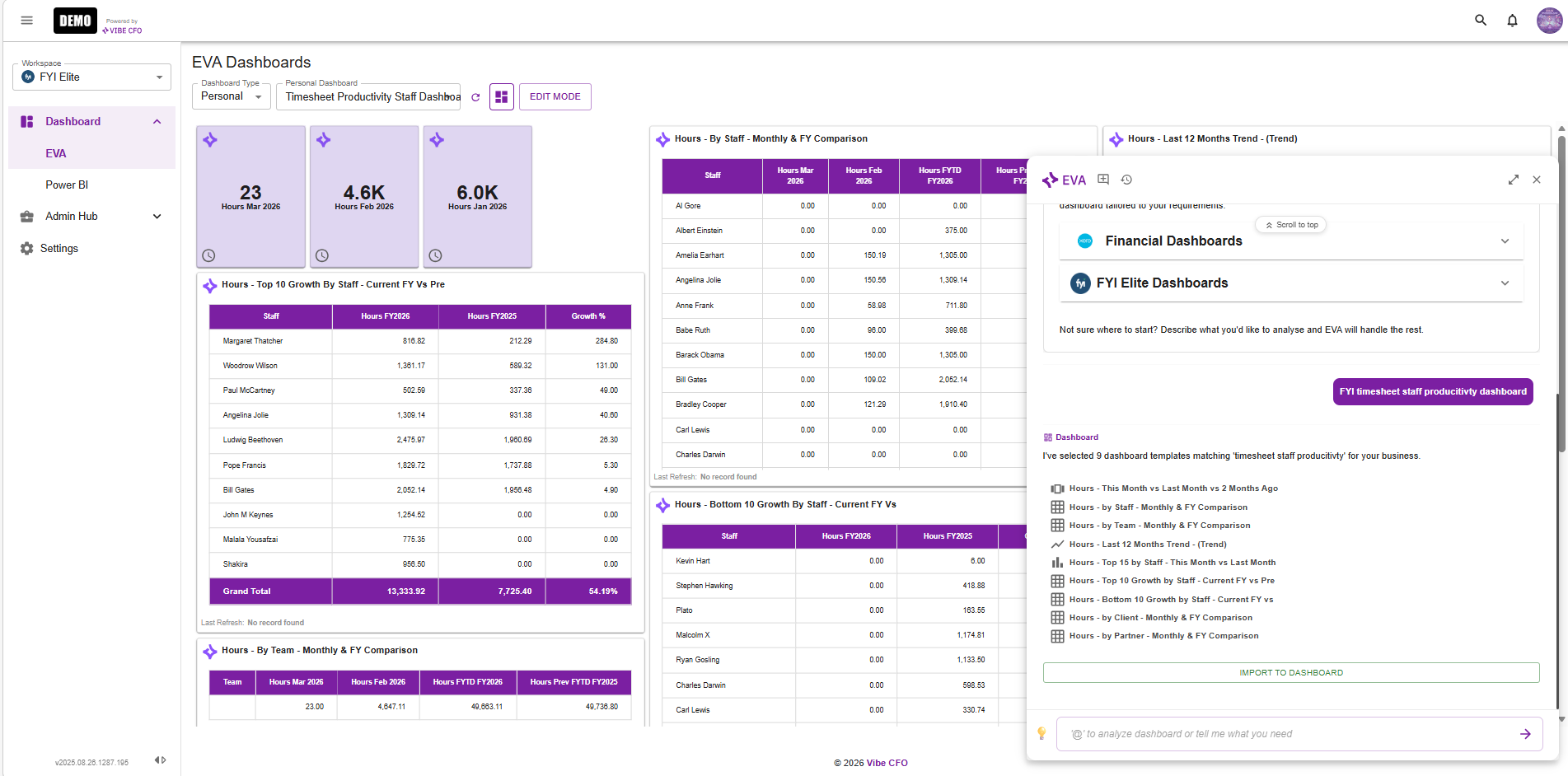Screen dimensions: 1568x776
Task: Collapse sidebar via hamburger menu icon
Action: 26,20
